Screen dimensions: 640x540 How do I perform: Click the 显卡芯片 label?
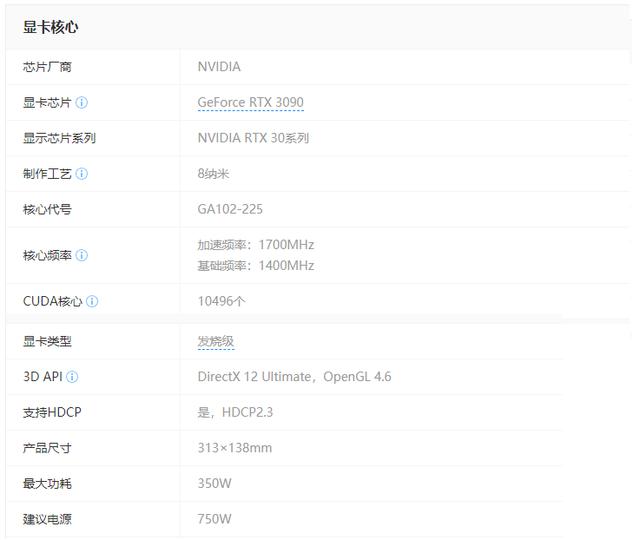(47, 102)
